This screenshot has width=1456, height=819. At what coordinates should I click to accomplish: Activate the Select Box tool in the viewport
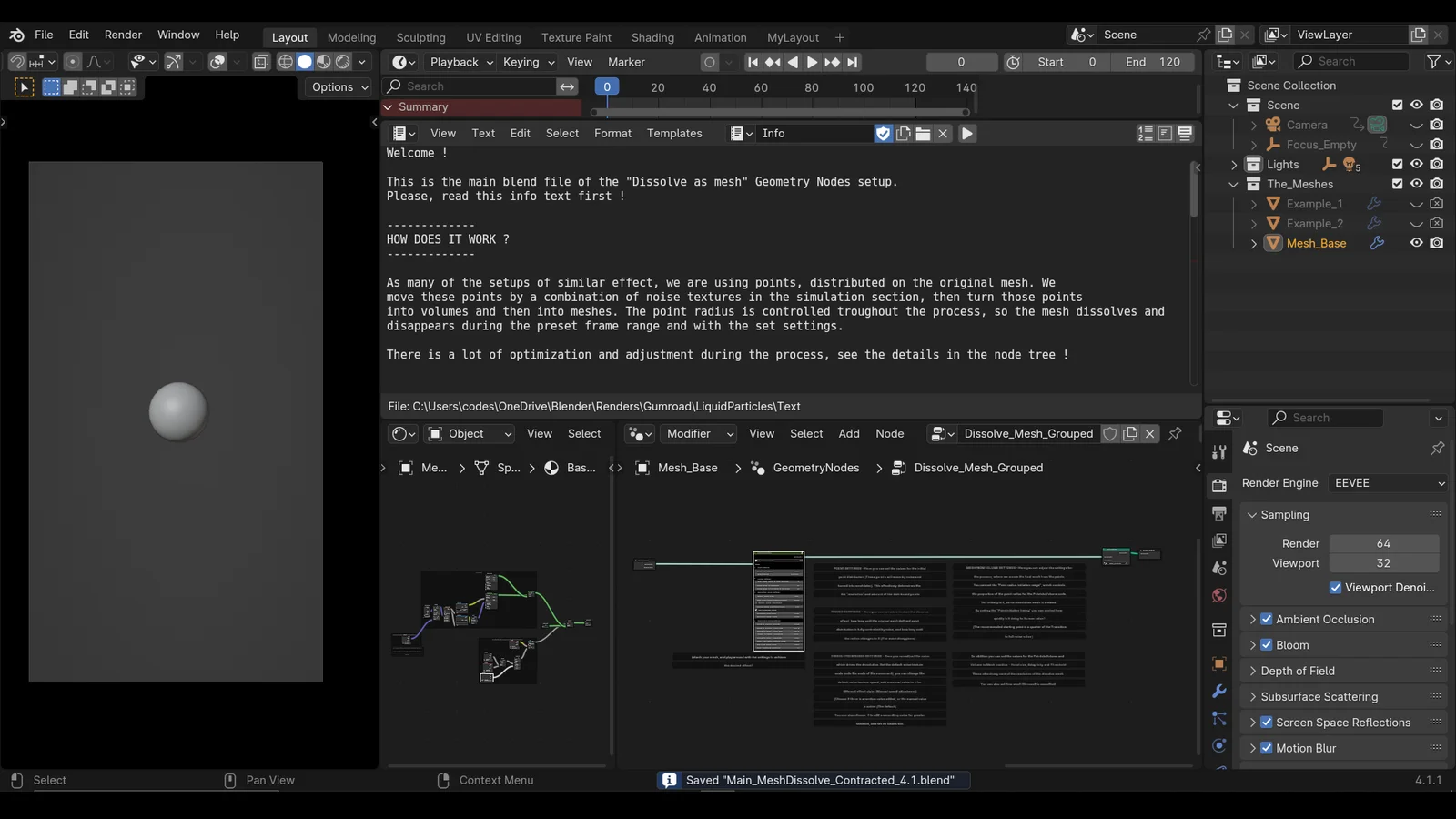pos(51,87)
